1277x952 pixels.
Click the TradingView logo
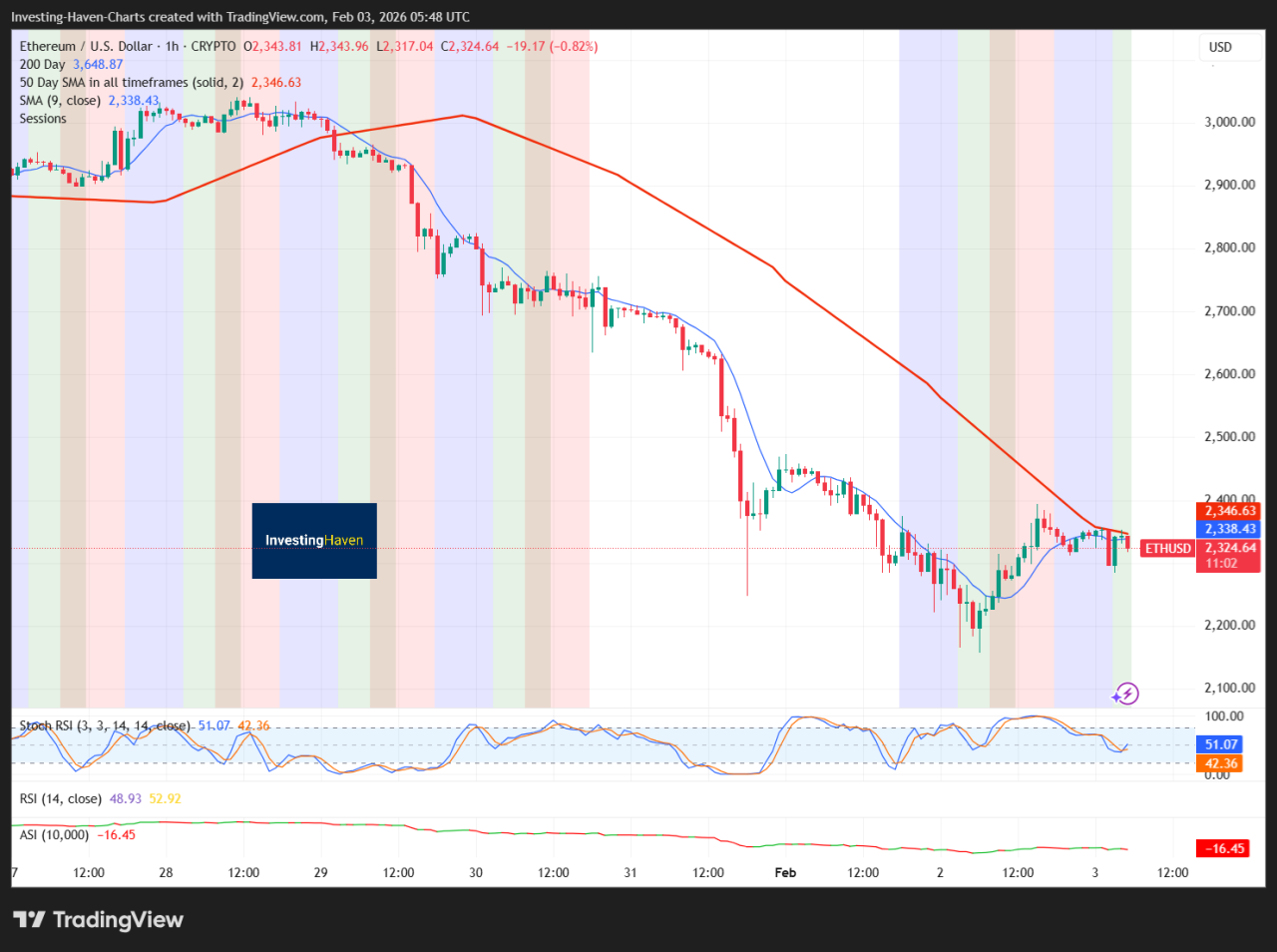(x=98, y=919)
